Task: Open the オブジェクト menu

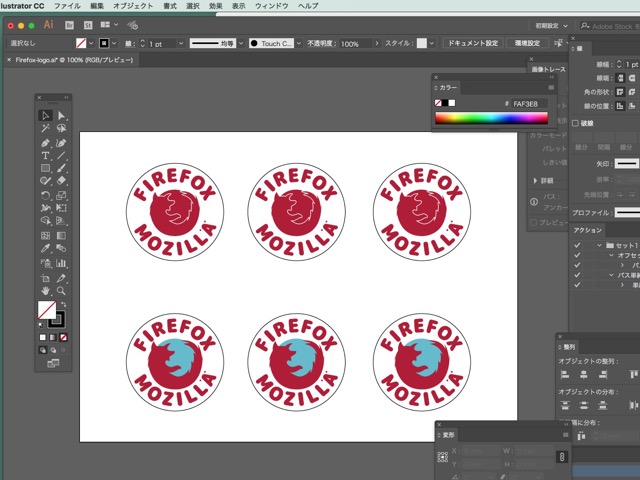Action: coord(133,6)
